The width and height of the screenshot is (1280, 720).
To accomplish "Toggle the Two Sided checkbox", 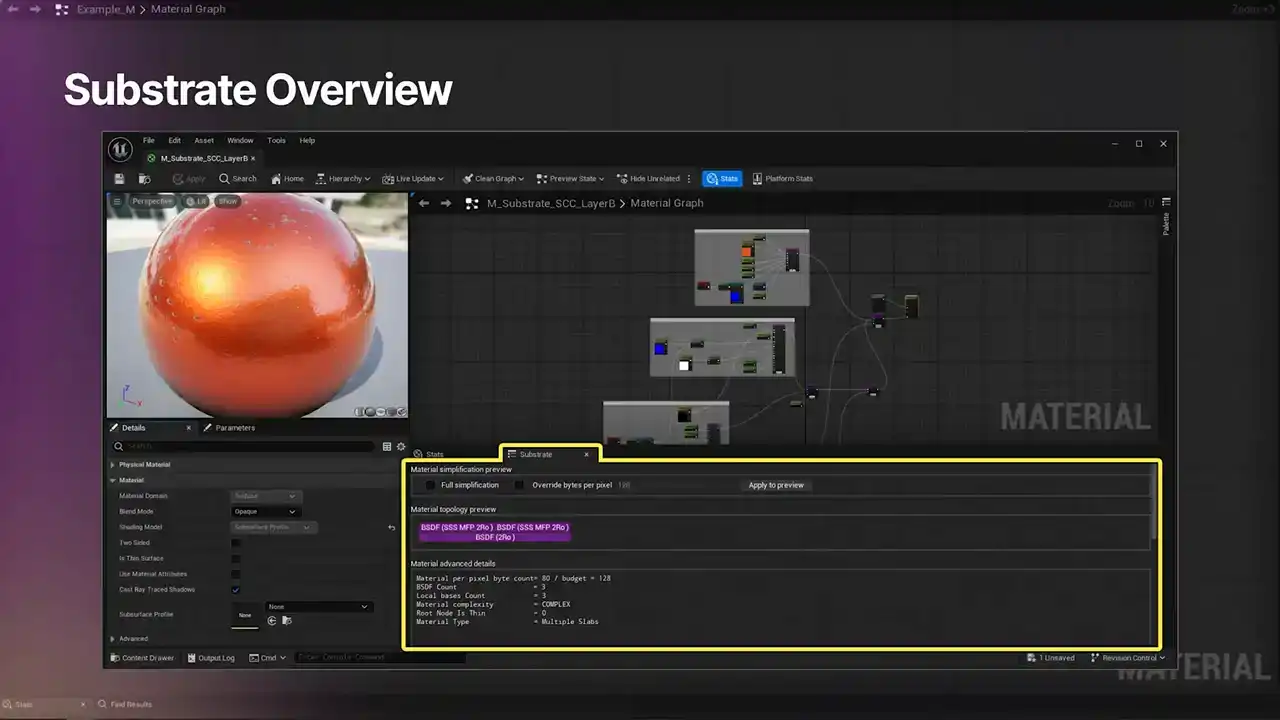I will point(236,543).
